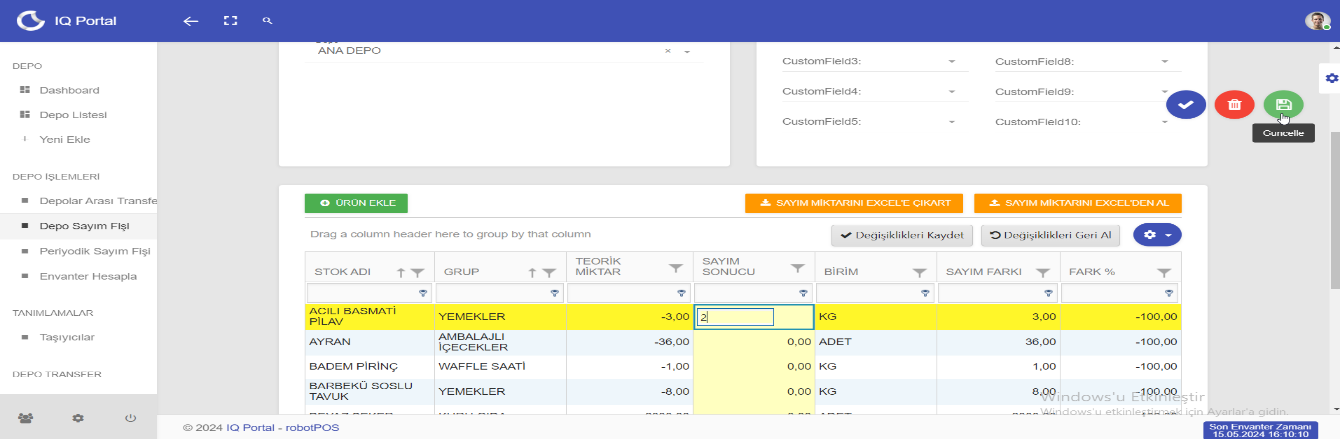Click the AMBALAJLI İÇECEKLER group cell
This screenshot has height=439, width=1340.
(x=500, y=341)
